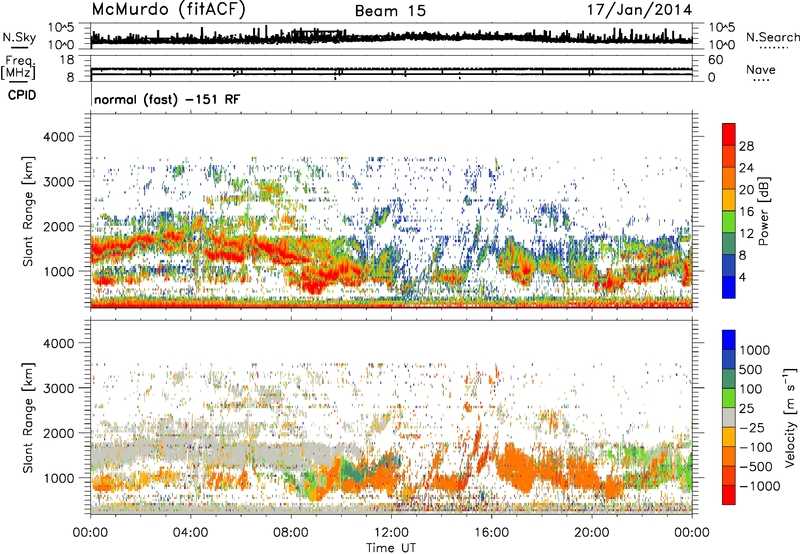Select the Velocity [m s-1] color bar title

click(x=790, y=417)
